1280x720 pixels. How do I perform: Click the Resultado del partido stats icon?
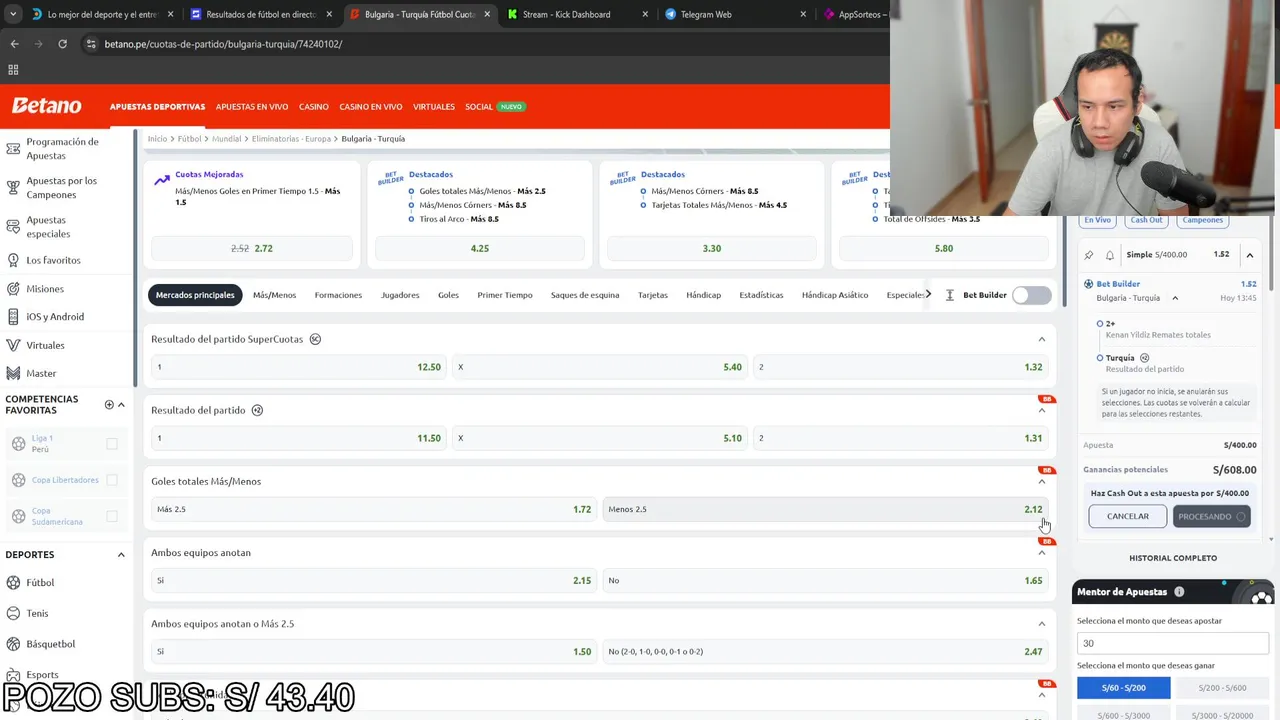tap(257, 410)
